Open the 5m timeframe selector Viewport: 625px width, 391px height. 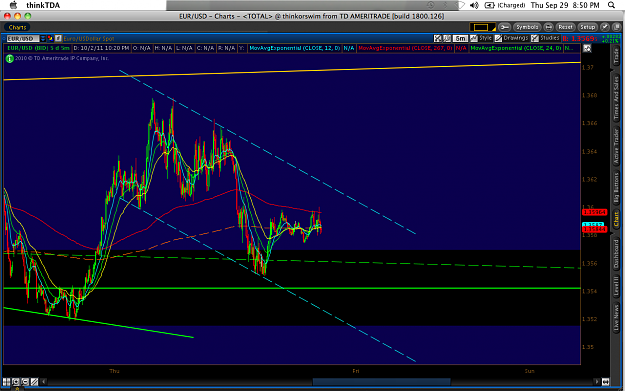pyautogui.click(x=460, y=38)
